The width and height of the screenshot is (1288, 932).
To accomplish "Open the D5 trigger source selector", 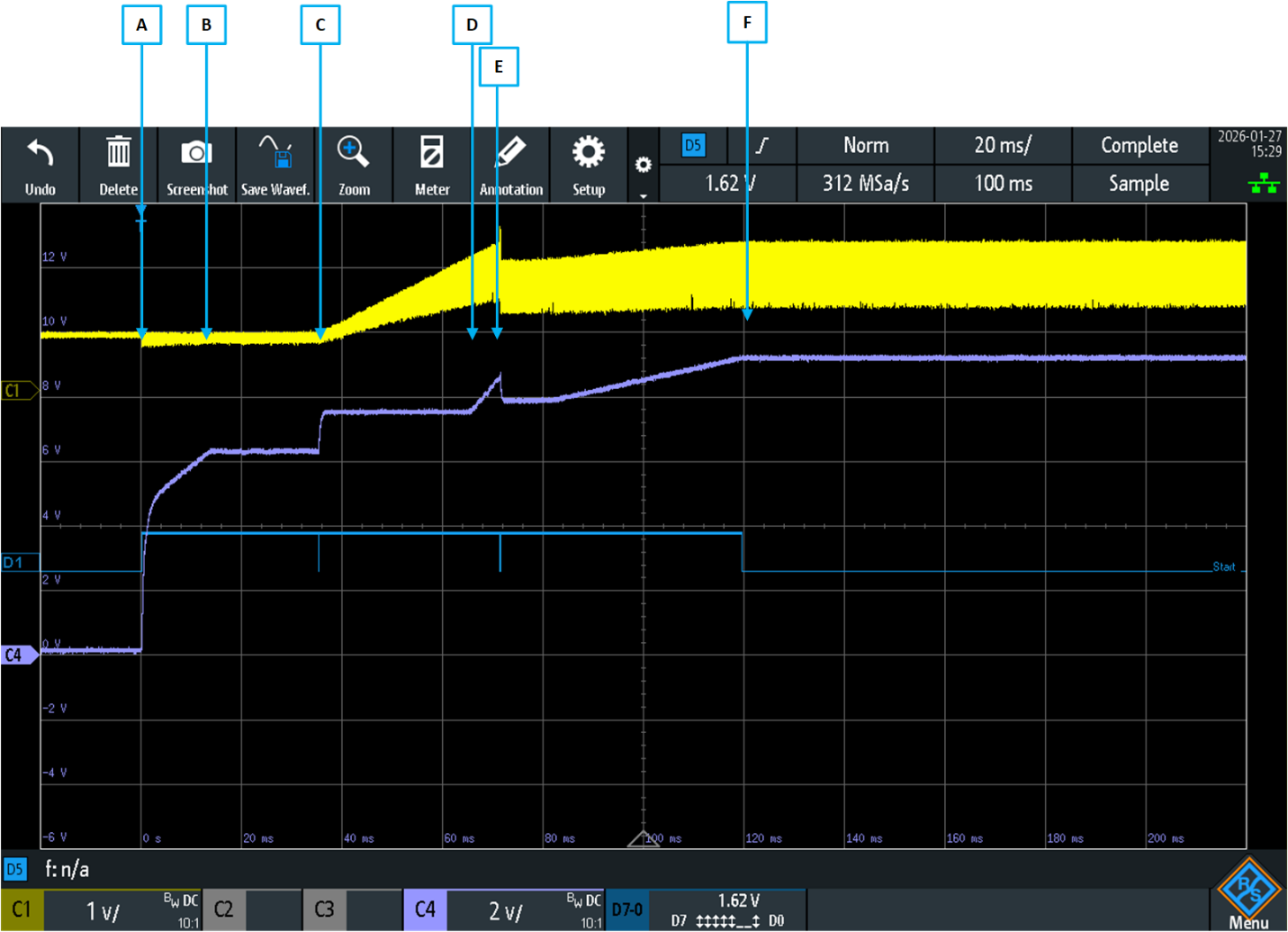I will [693, 145].
